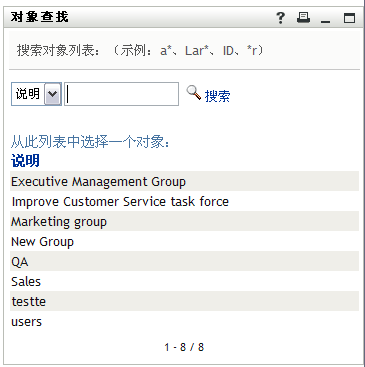This screenshot has height=367, width=365.
Task: Click the print icon in title bar
Action: click(303, 17)
